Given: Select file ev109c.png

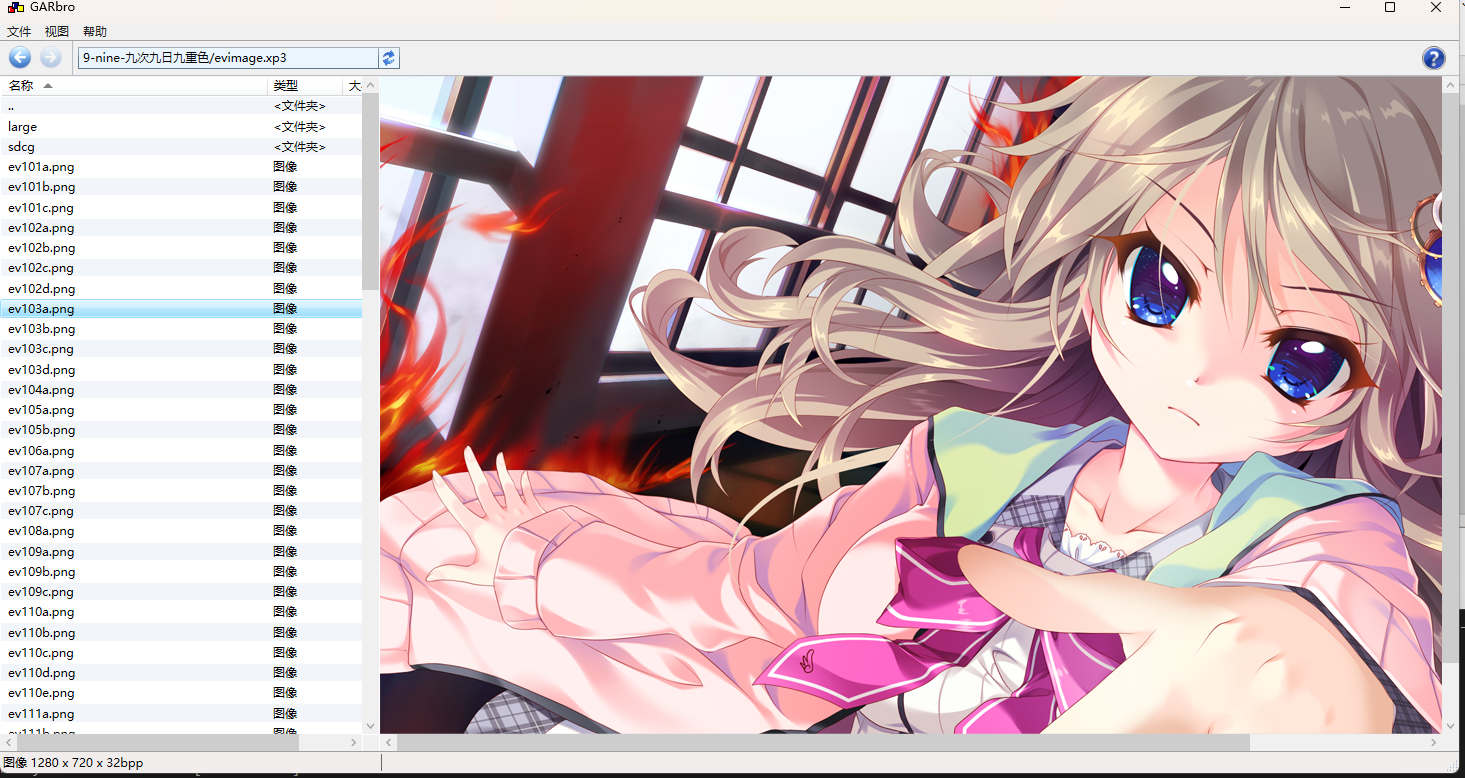Looking at the screenshot, I should pyautogui.click(x=181, y=592).
